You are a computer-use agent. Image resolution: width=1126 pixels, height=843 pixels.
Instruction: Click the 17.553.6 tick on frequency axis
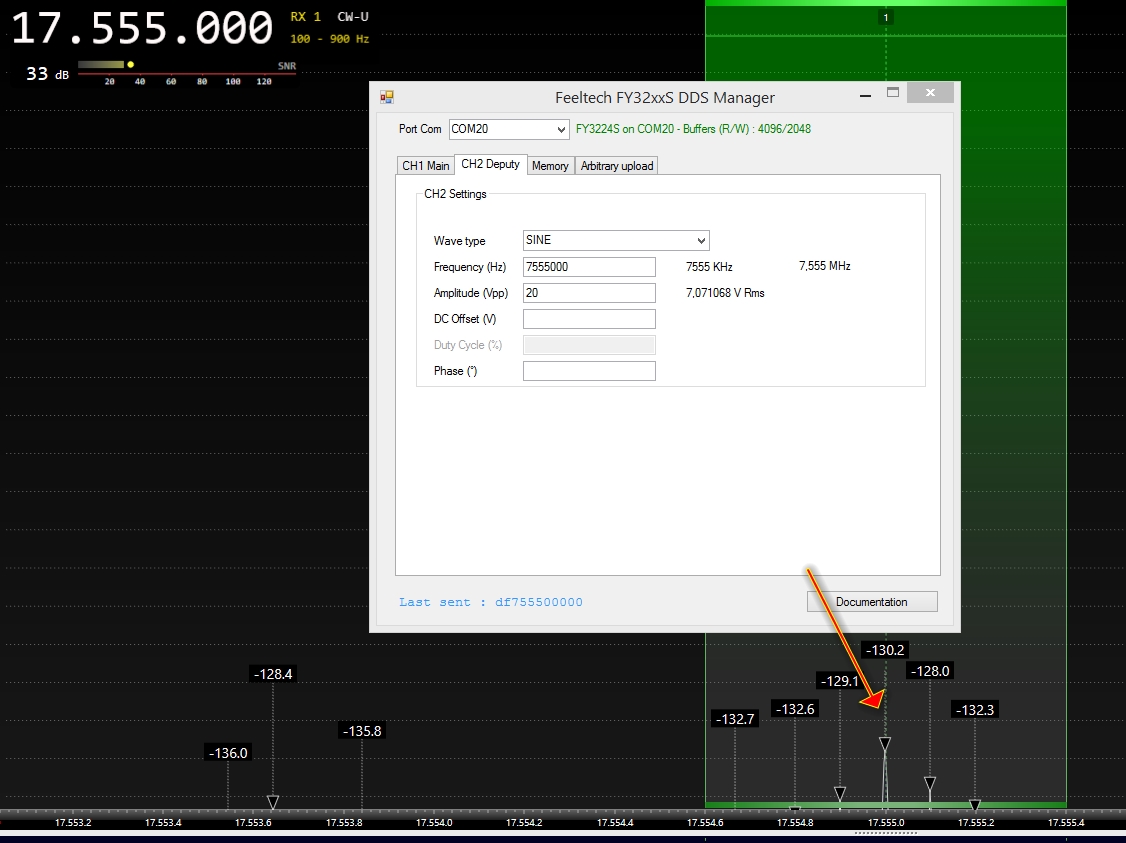(253, 823)
